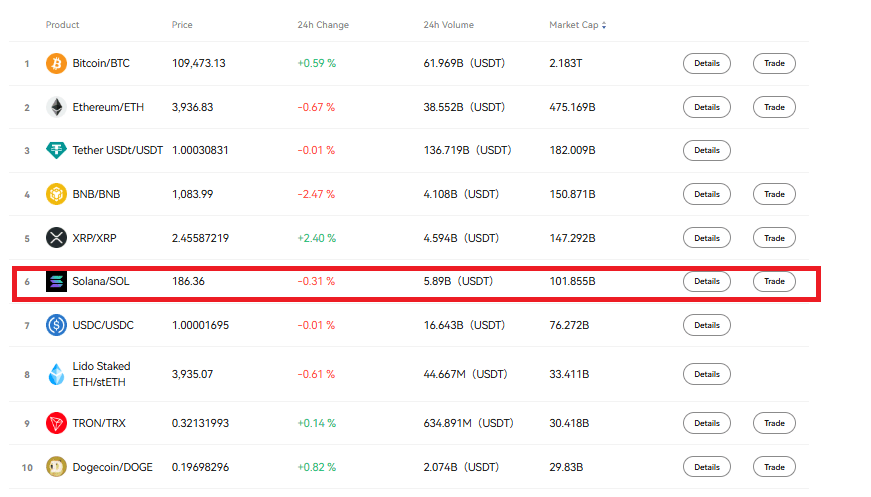Open Details for Bitcoin/BTC

(x=706, y=63)
